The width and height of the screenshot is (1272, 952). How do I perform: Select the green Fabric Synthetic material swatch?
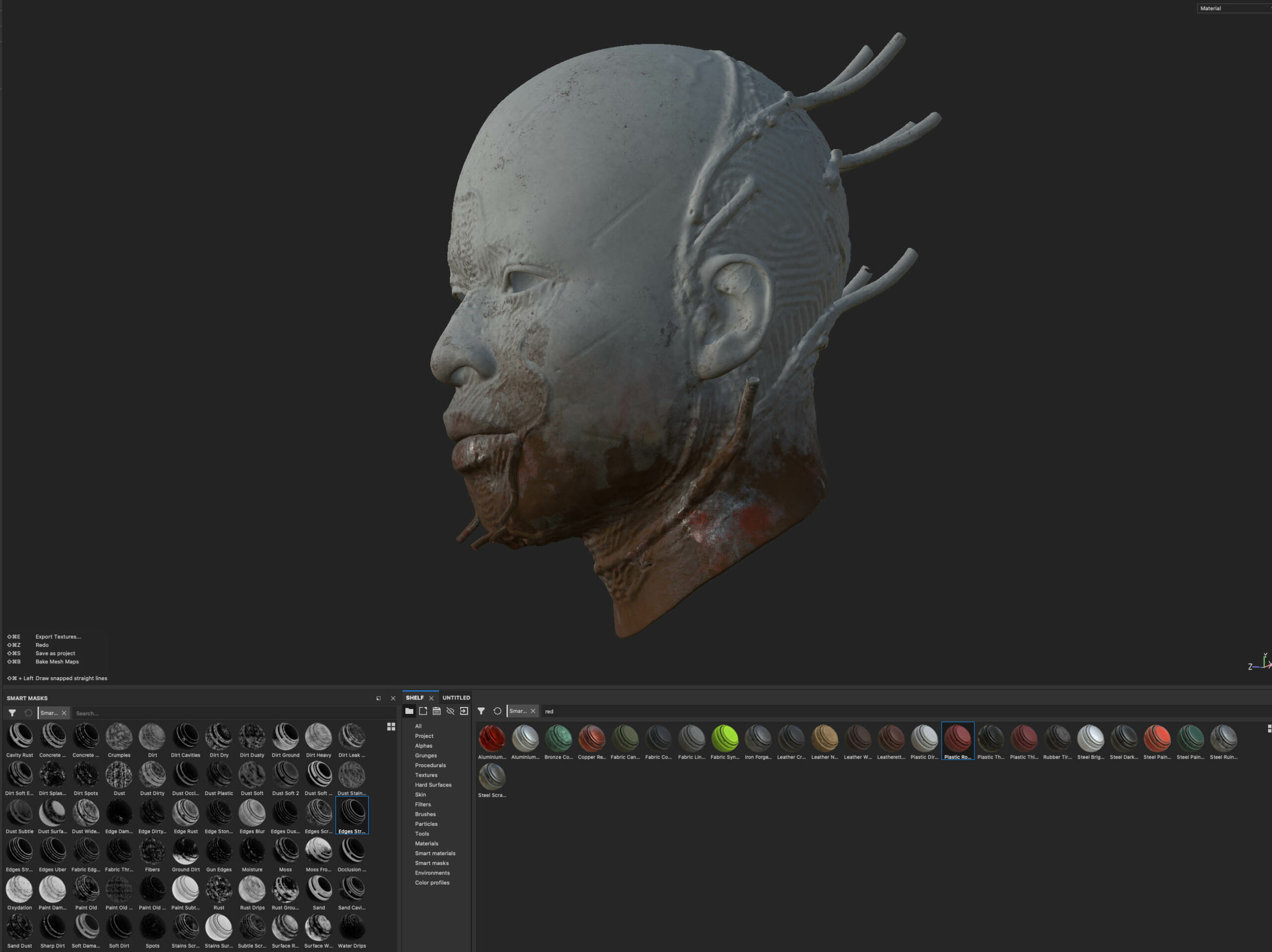(x=724, y=738)
